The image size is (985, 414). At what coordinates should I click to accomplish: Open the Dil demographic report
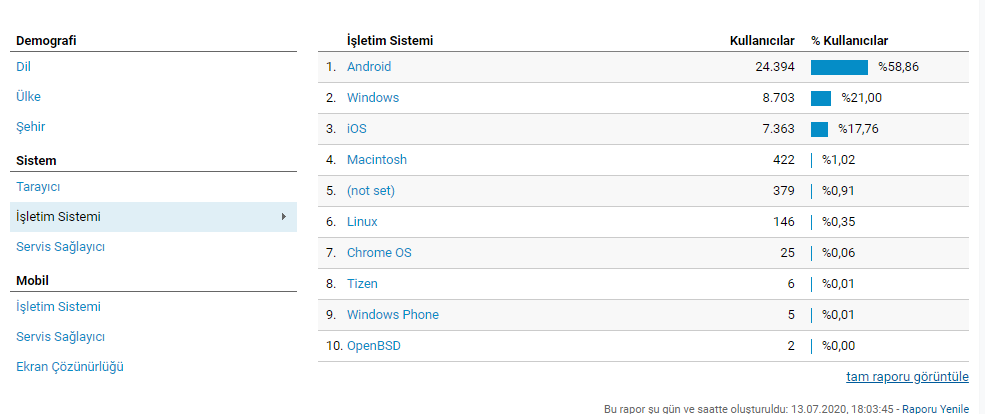[x=23, y=67]
